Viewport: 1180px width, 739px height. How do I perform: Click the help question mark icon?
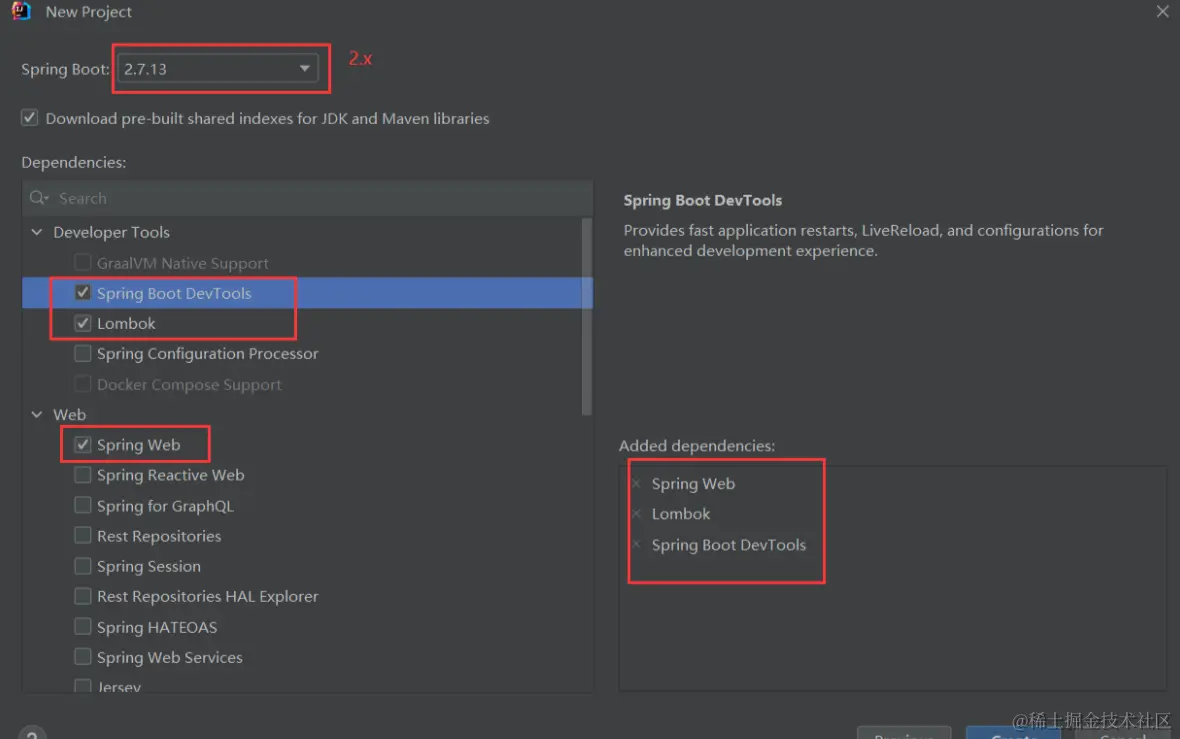click(x=32, y=733)
